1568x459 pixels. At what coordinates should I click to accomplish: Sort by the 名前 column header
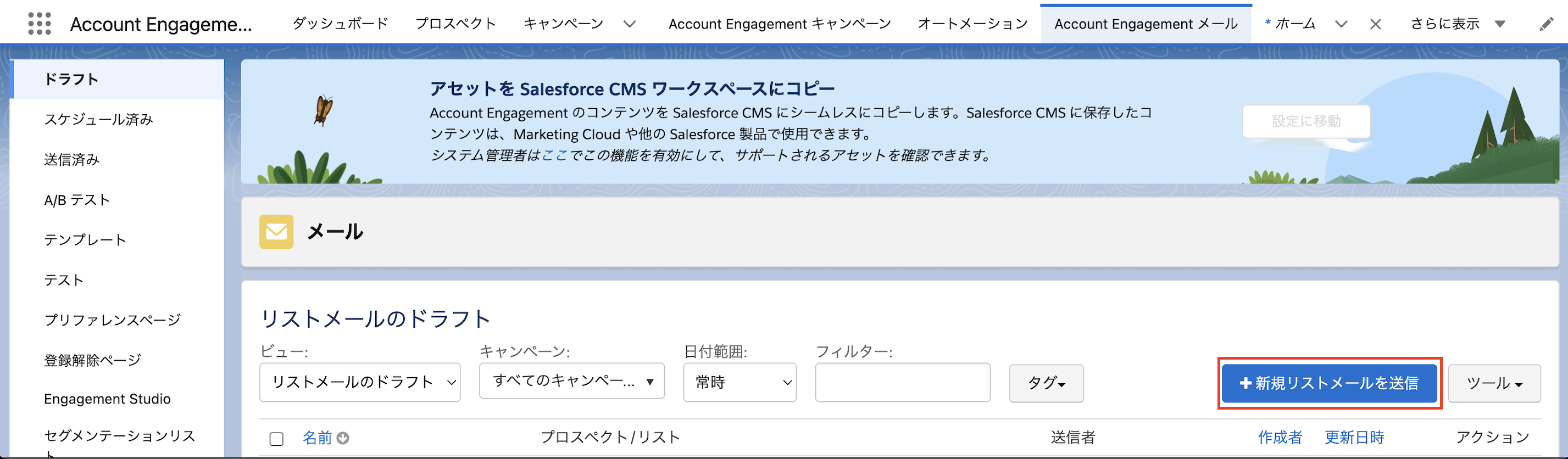pyautogui.click(x=317, y=438)
